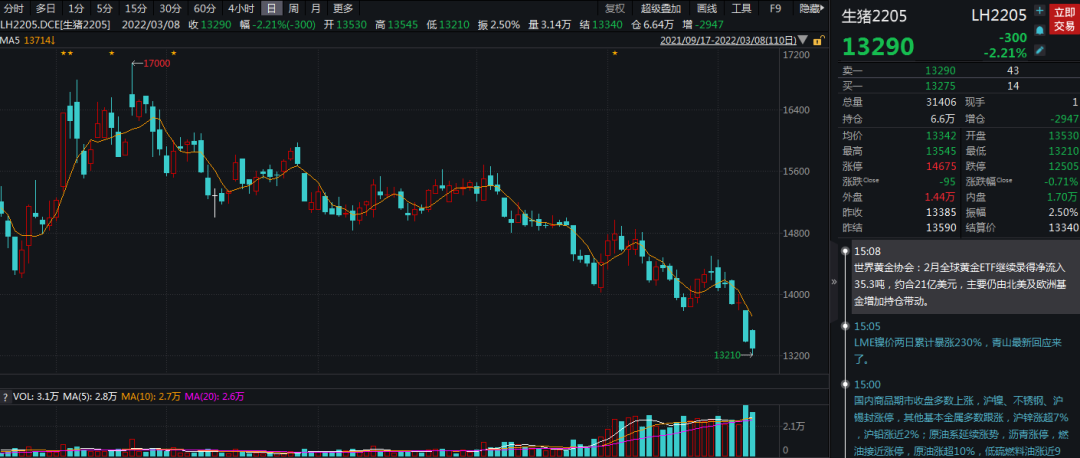The height and width of the screenshot is (458, 1080).
Task: Open the price alert bell icon
Action: 1039,30
